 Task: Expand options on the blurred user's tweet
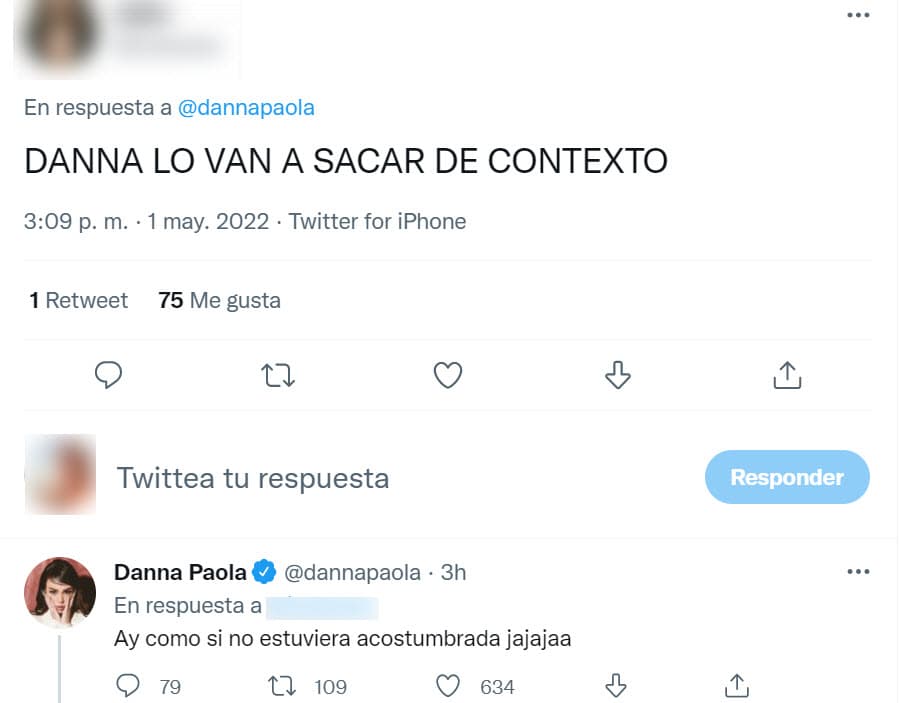click(x=858, y=14)
